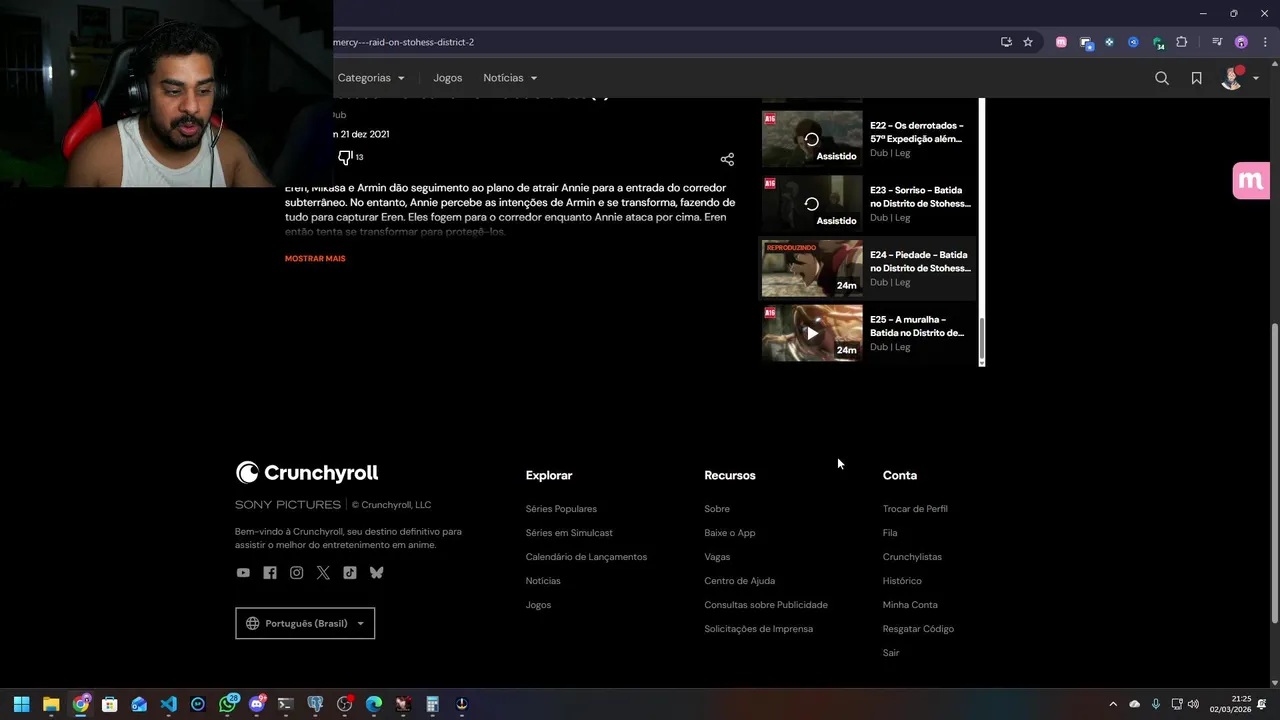Open Windows Start menu
Image resolution: width=1280 pixels, height=720 pixels.
point(21,704)
